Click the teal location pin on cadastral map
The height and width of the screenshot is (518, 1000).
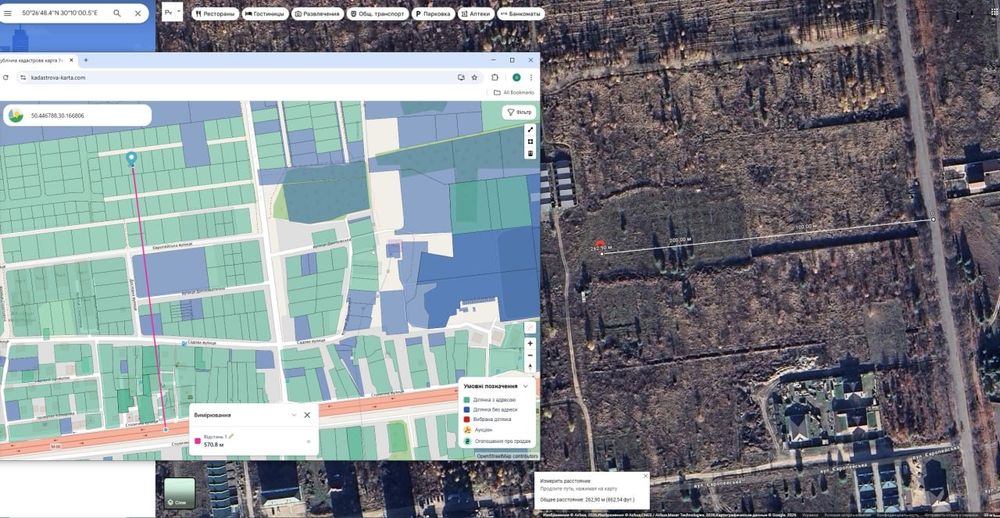[x=131, y=158]
